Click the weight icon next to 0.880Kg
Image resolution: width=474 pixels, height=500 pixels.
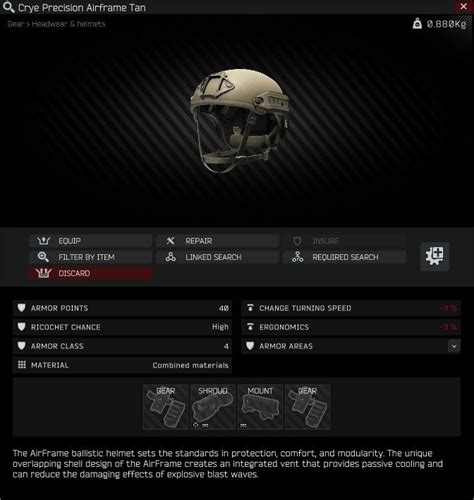(417, 24)
